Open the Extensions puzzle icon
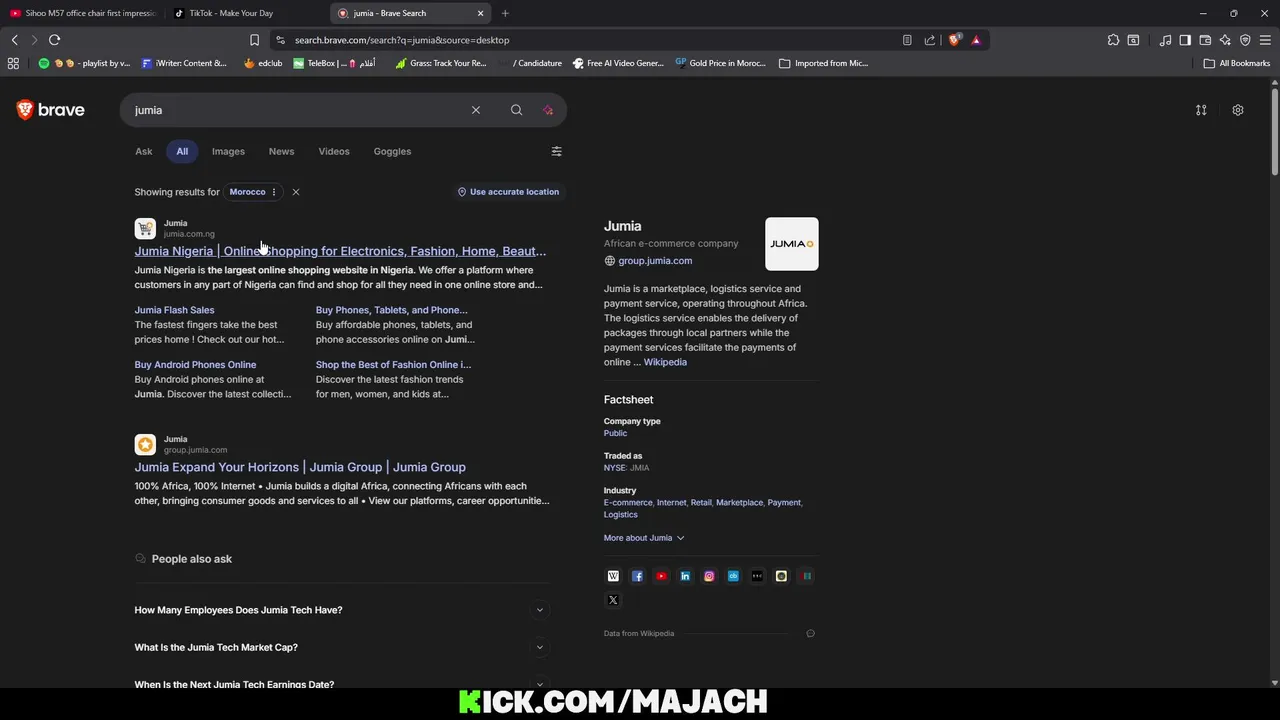The width and height of the screenshot is (1280, 720). (x=1113, y=40)
